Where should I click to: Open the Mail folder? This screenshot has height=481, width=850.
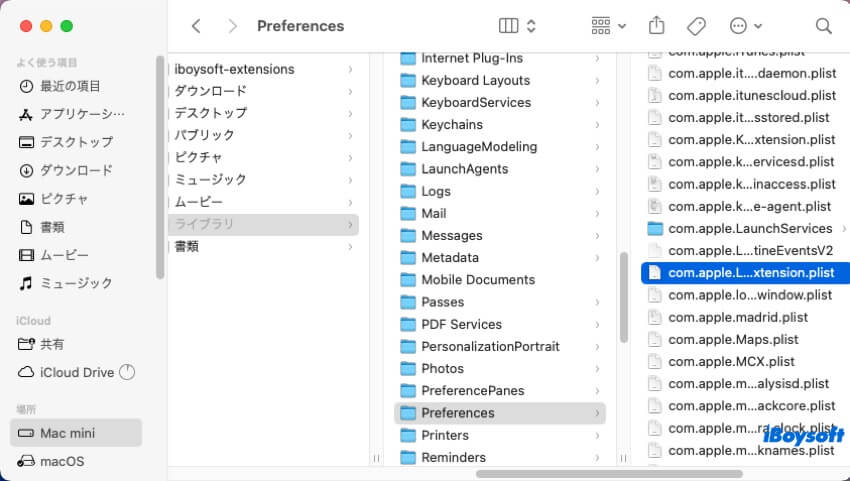point(500,214)
